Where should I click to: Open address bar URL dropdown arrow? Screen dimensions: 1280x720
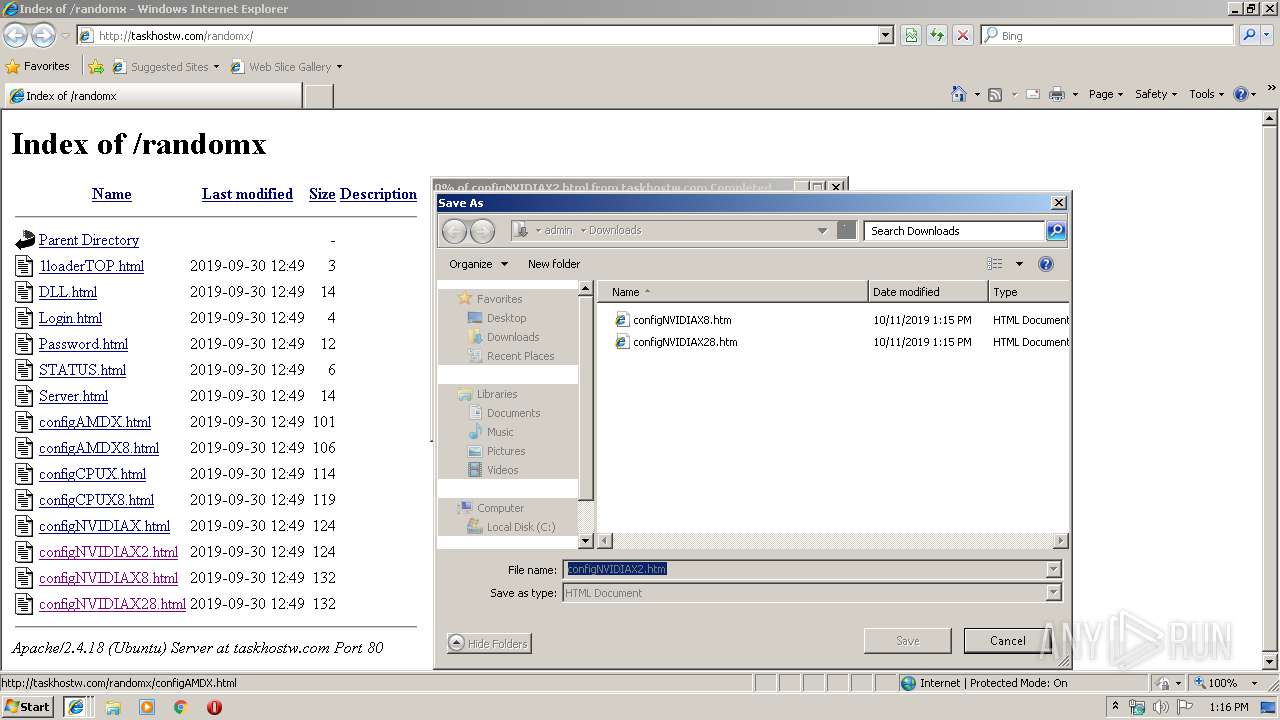pos(886,35)
